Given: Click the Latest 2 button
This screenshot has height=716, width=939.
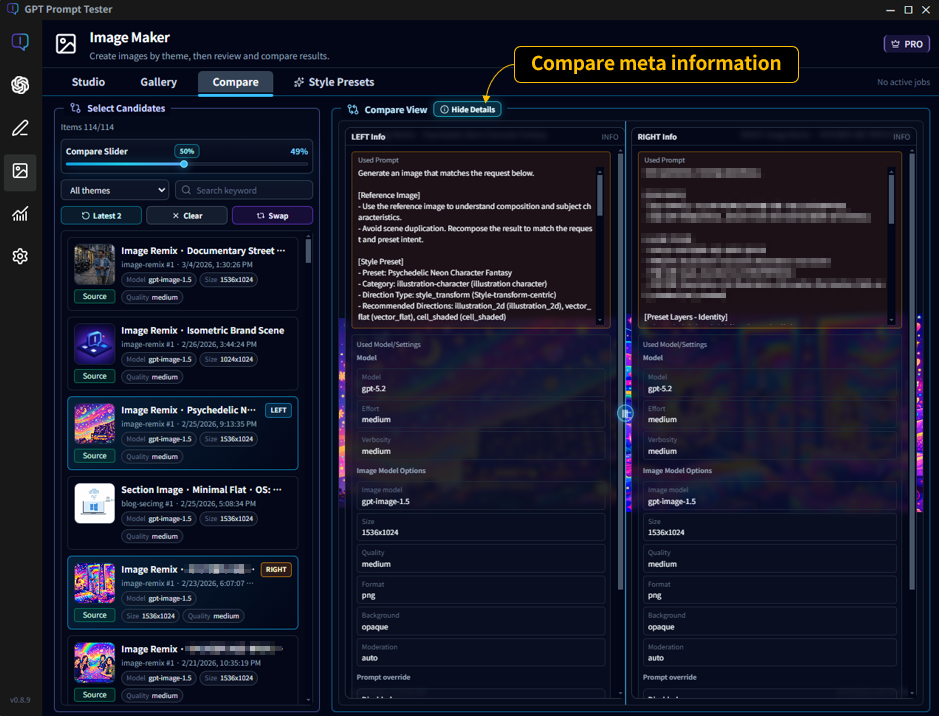Looking at the screenshot, I should point(100,216).
